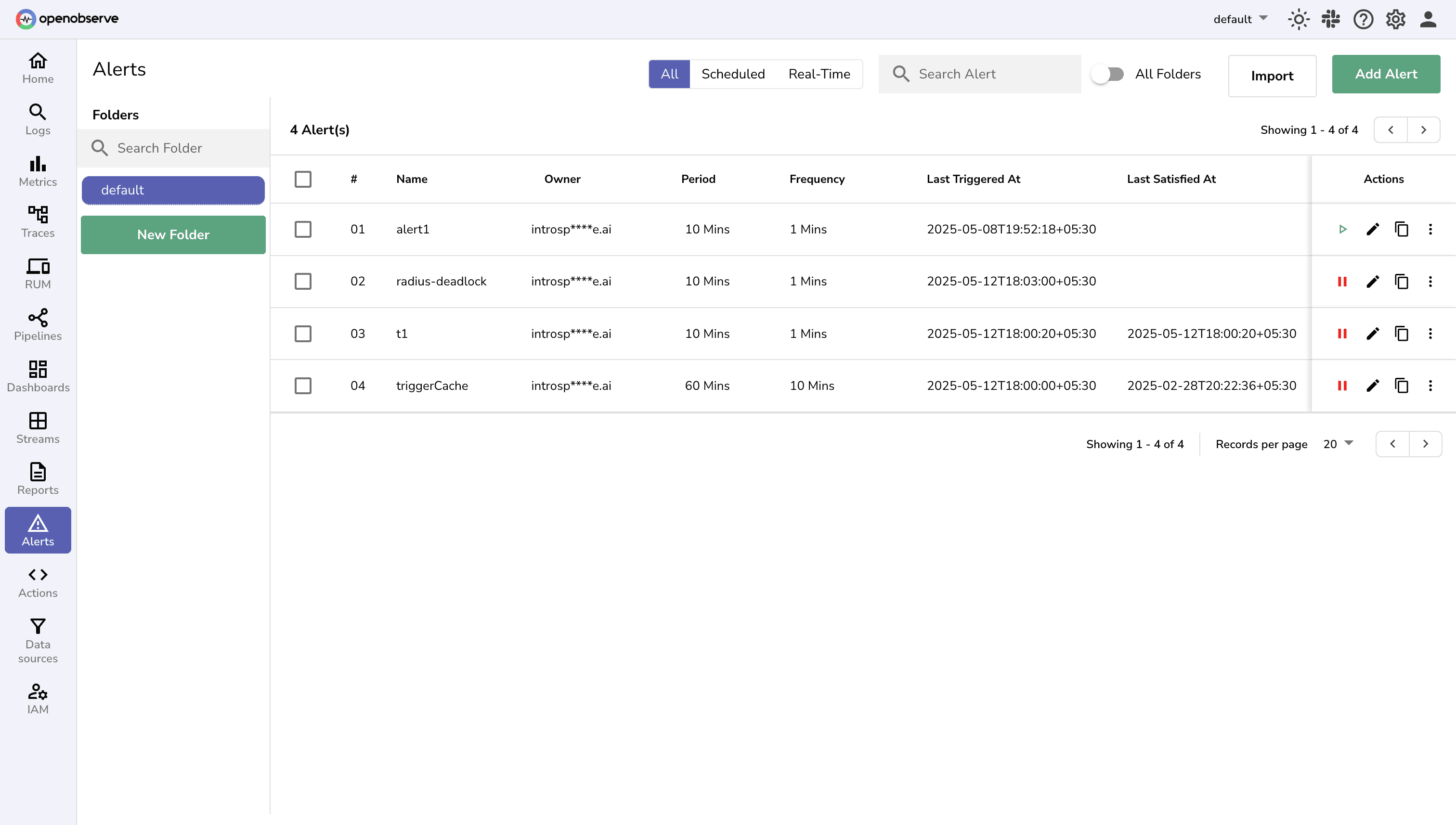This screenshot has height=825, width=1456.
Task: Check the select-all alerts checkbox
Action: click(x=303, y=179)
